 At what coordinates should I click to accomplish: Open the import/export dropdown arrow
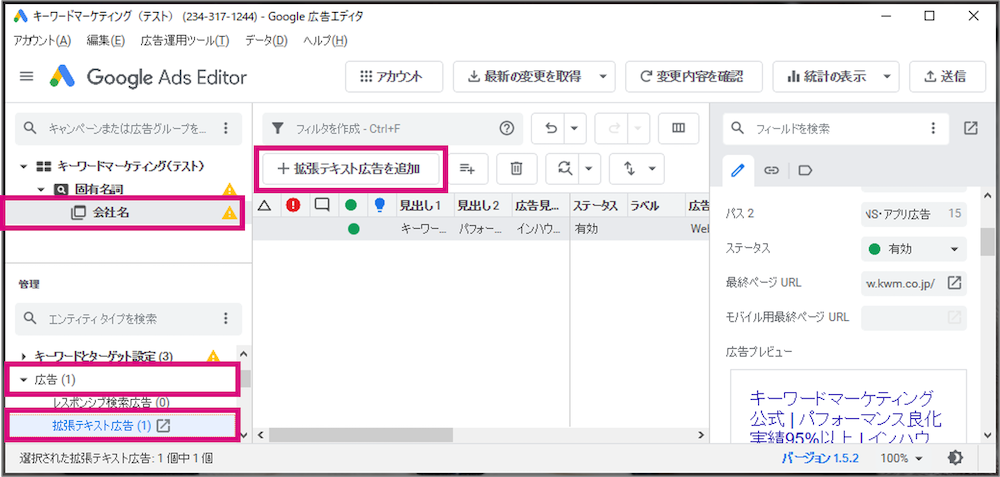pos(652,168)
